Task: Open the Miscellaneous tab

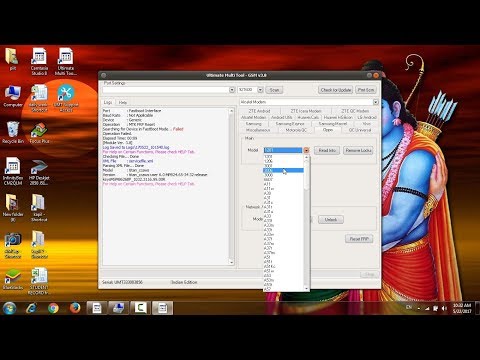Action: point(258,130)
